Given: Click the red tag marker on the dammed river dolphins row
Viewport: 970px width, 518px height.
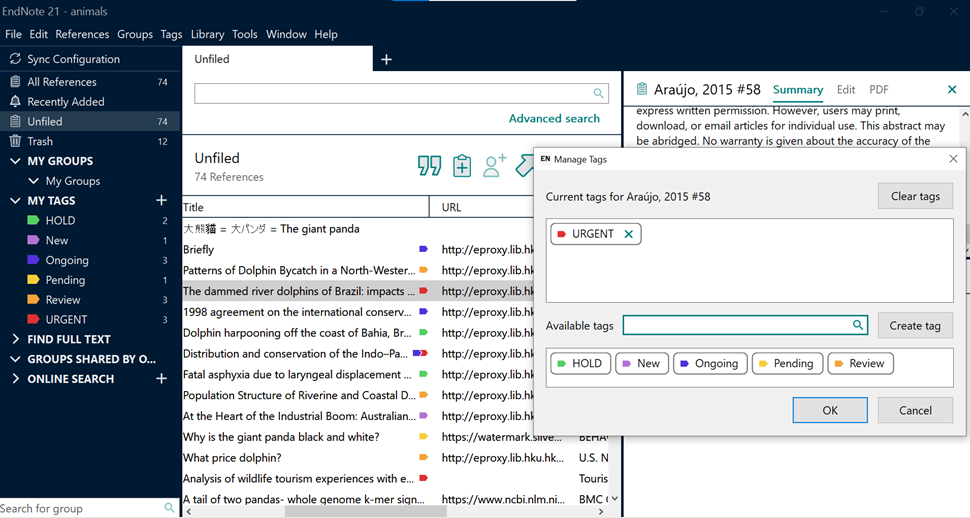Looking at the screenshot, I should (424, 290).
